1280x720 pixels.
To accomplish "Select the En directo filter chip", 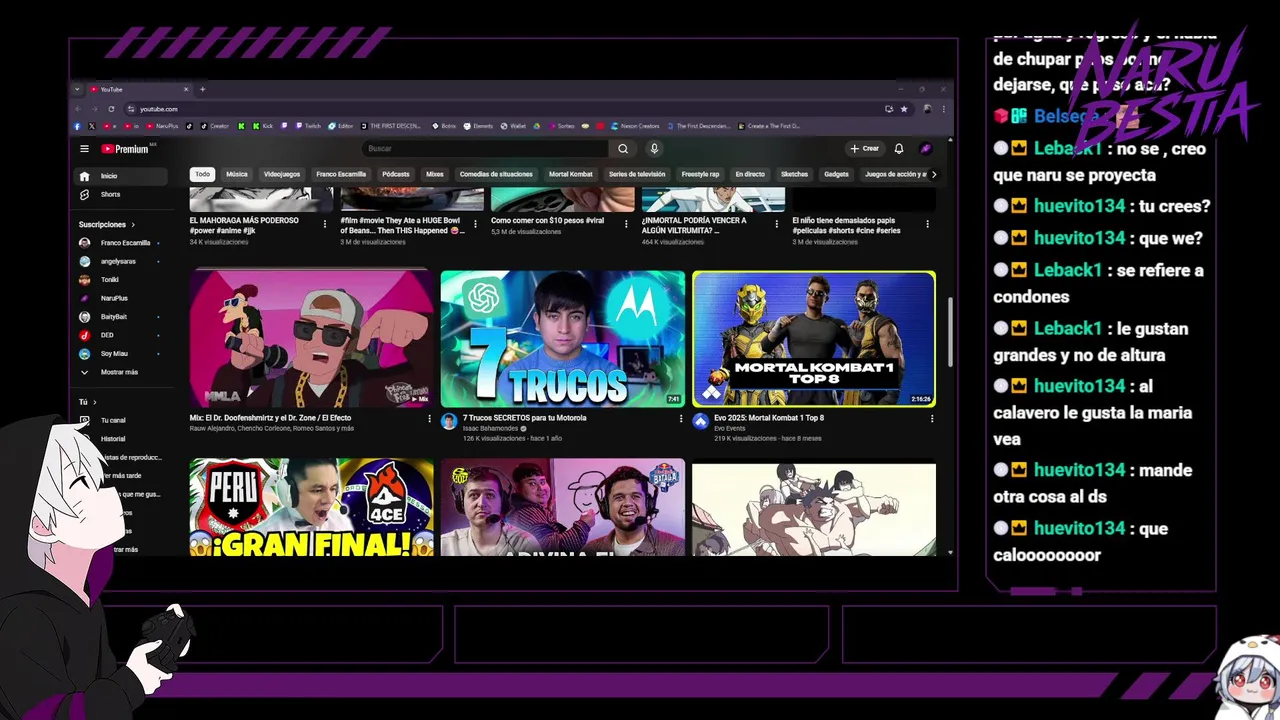I will tap(750, 174).
